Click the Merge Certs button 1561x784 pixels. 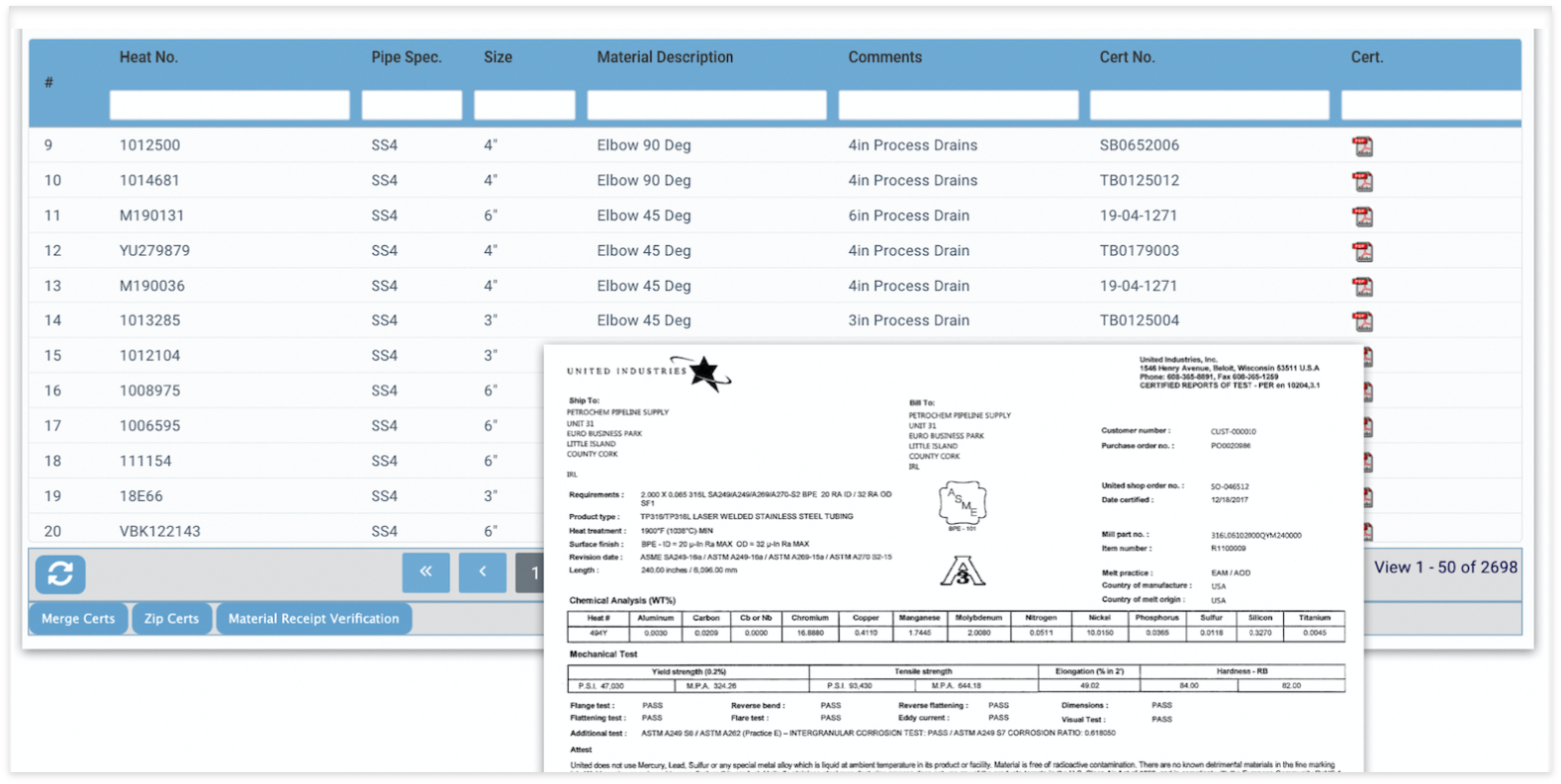78,619
